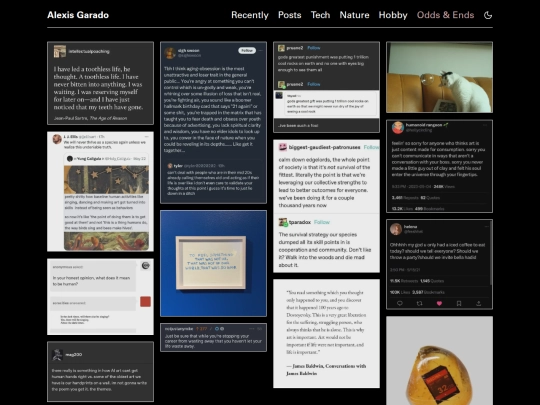This screenshot has height=405, width=540.
Task: Click the bookmark icon in helena's tweet
Action: (x=459, y=303)
